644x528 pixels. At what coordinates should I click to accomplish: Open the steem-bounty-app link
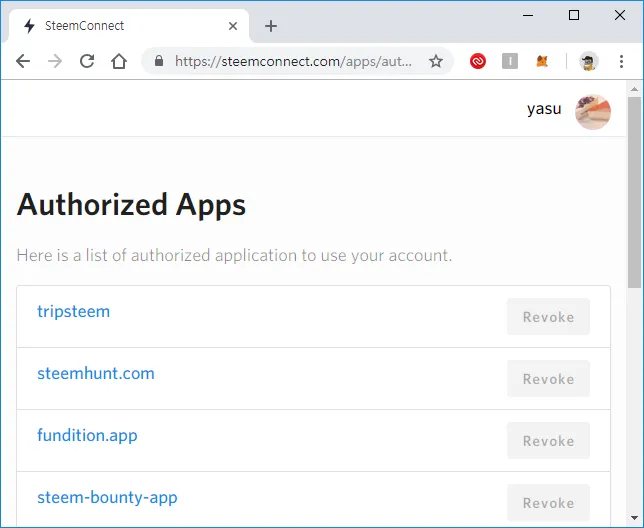[107, 497]
